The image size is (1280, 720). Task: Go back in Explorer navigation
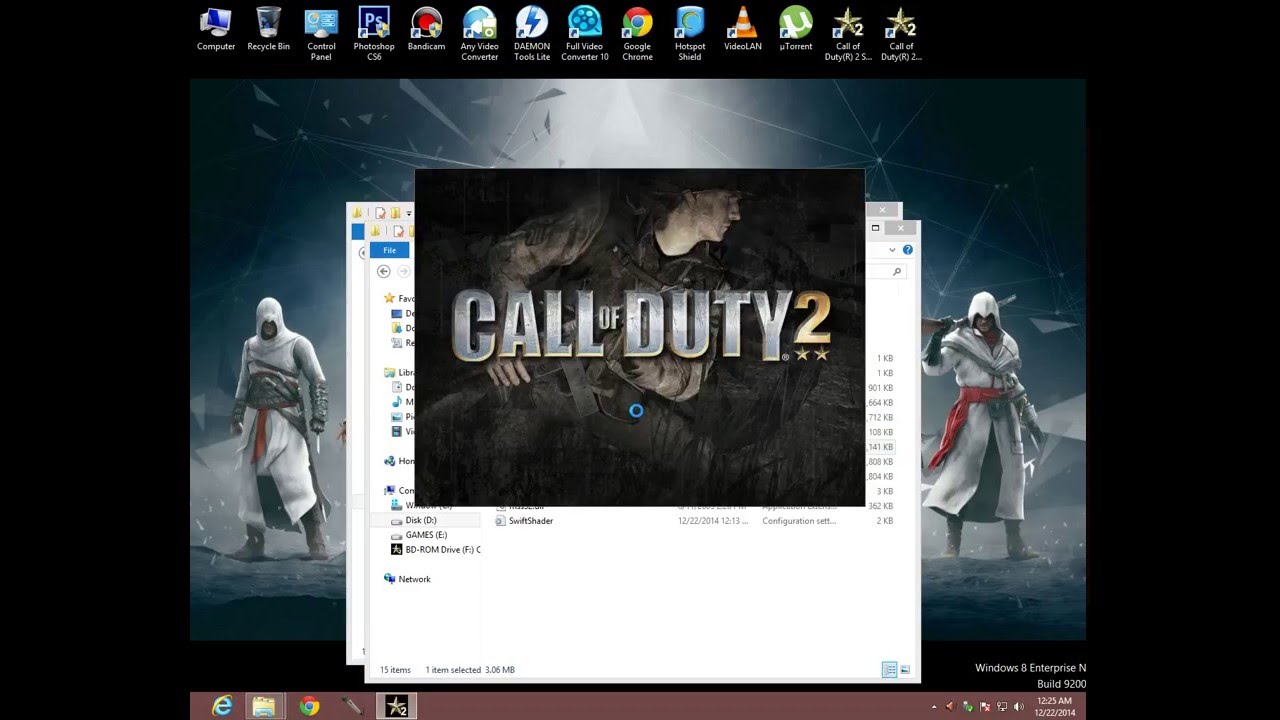383,272
